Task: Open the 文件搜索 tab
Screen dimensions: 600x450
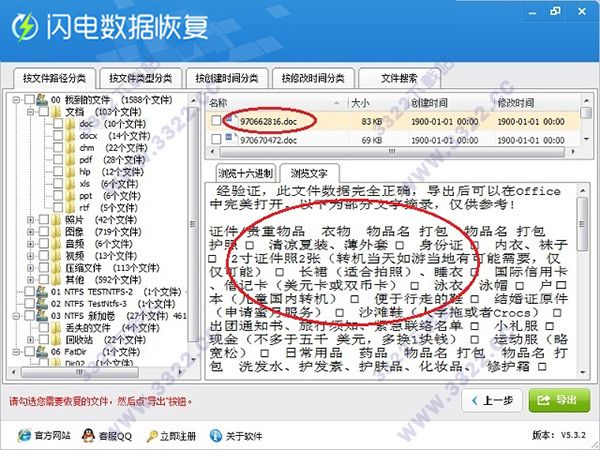Action: tap(399, 78)
